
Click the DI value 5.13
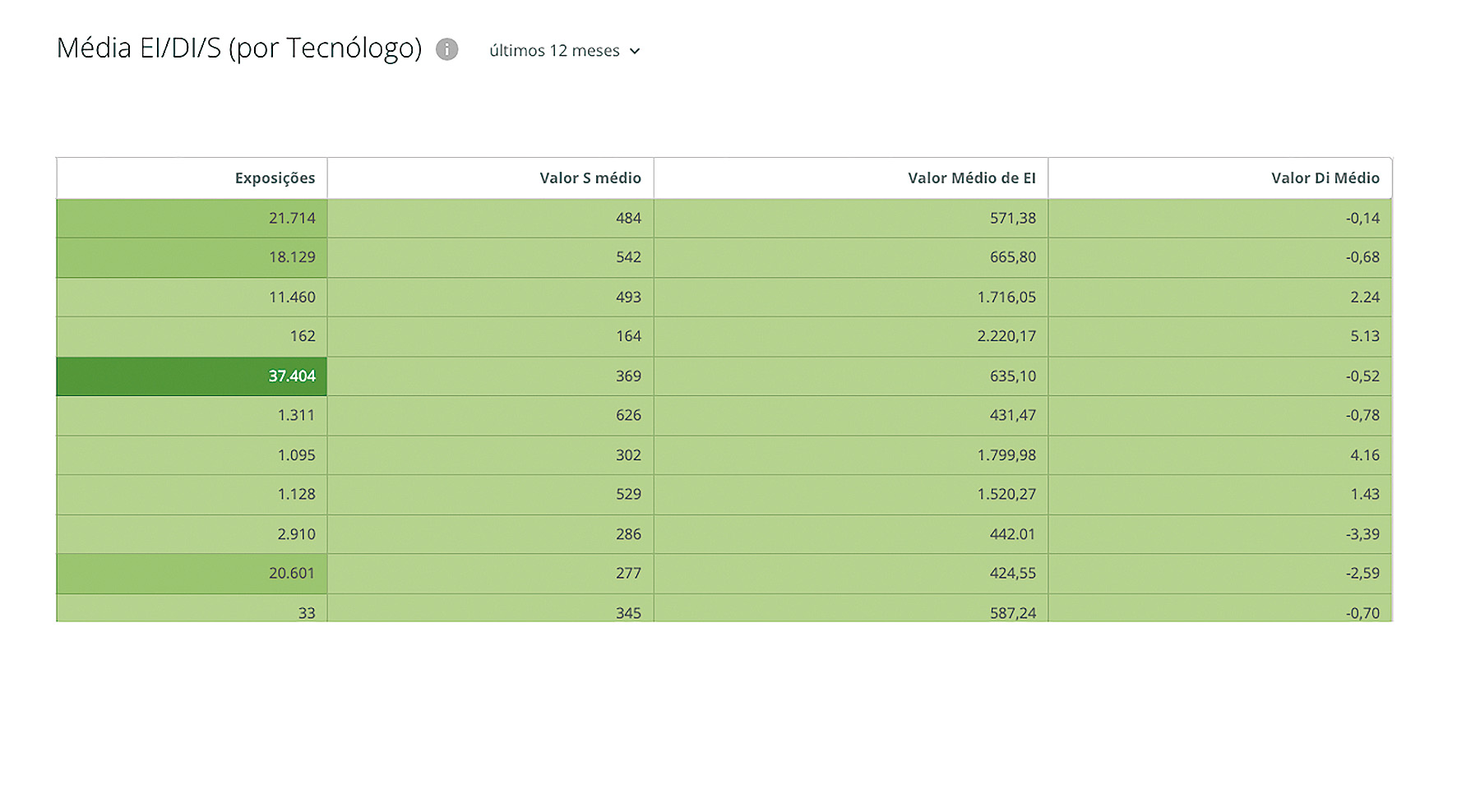point(1365,337)
